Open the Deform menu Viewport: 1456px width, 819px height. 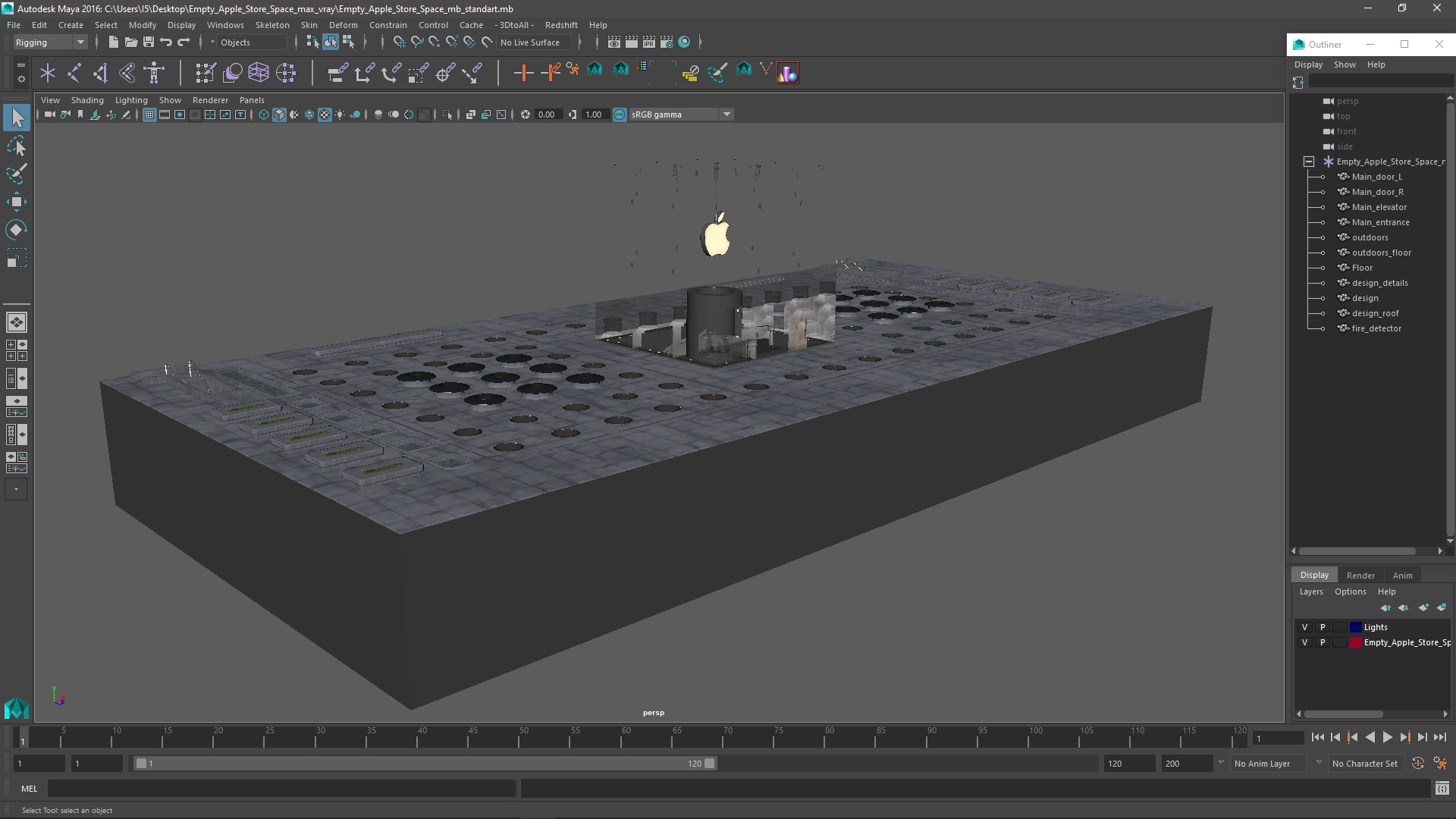click(x=343, y=25)
